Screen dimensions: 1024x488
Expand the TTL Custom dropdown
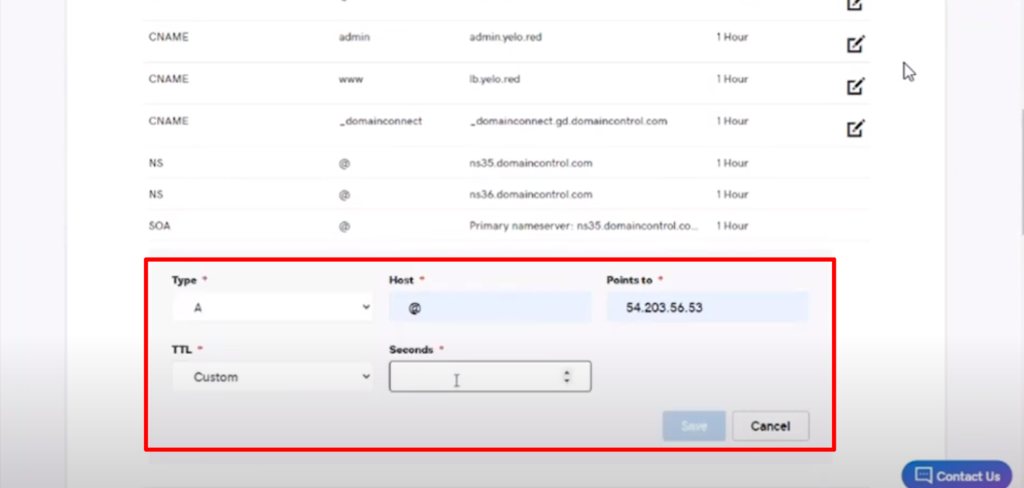(x=272, y=377)
